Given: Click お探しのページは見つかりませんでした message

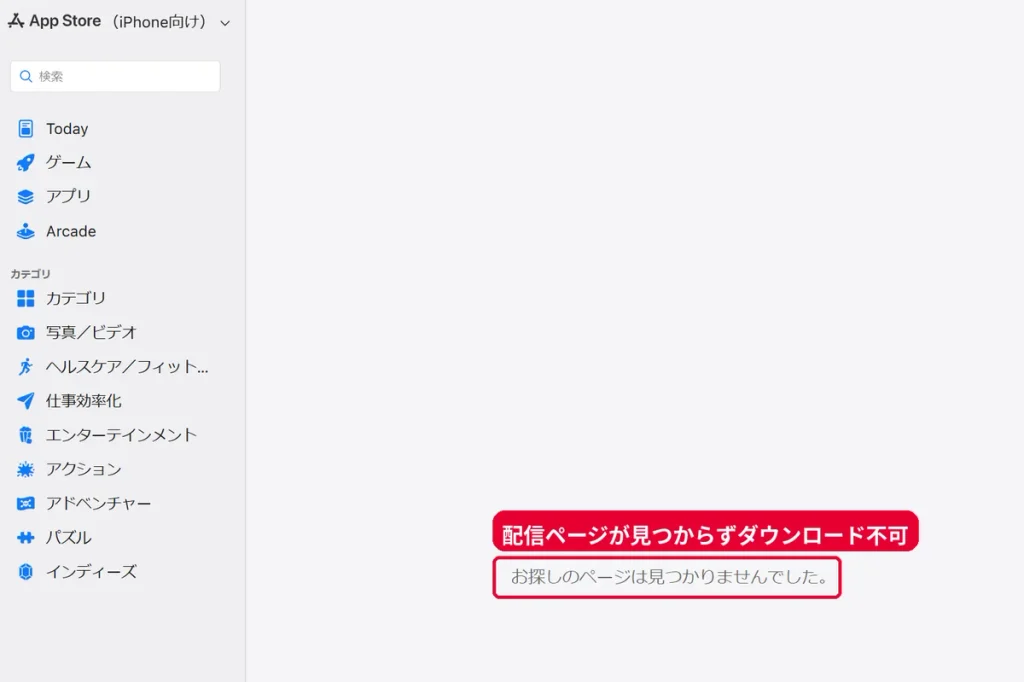Looking at the screenshot, I should 669,577.
